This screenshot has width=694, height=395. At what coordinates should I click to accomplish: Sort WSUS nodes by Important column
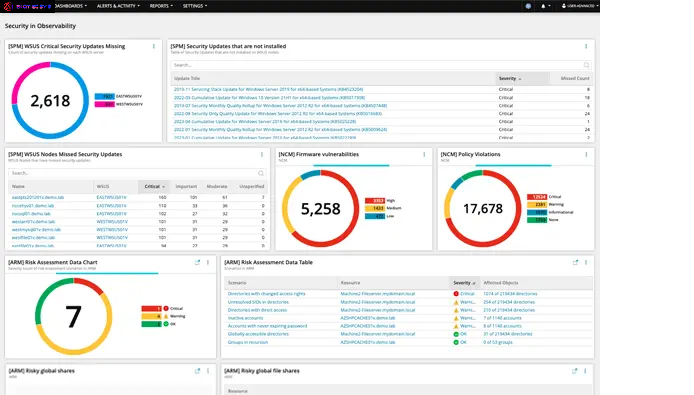(185, 186)
